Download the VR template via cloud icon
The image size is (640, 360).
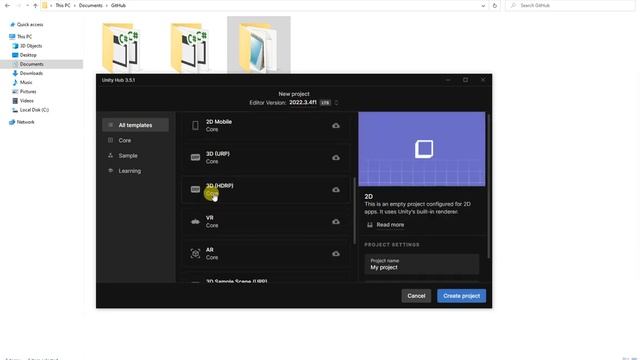[x=336, y=222]
